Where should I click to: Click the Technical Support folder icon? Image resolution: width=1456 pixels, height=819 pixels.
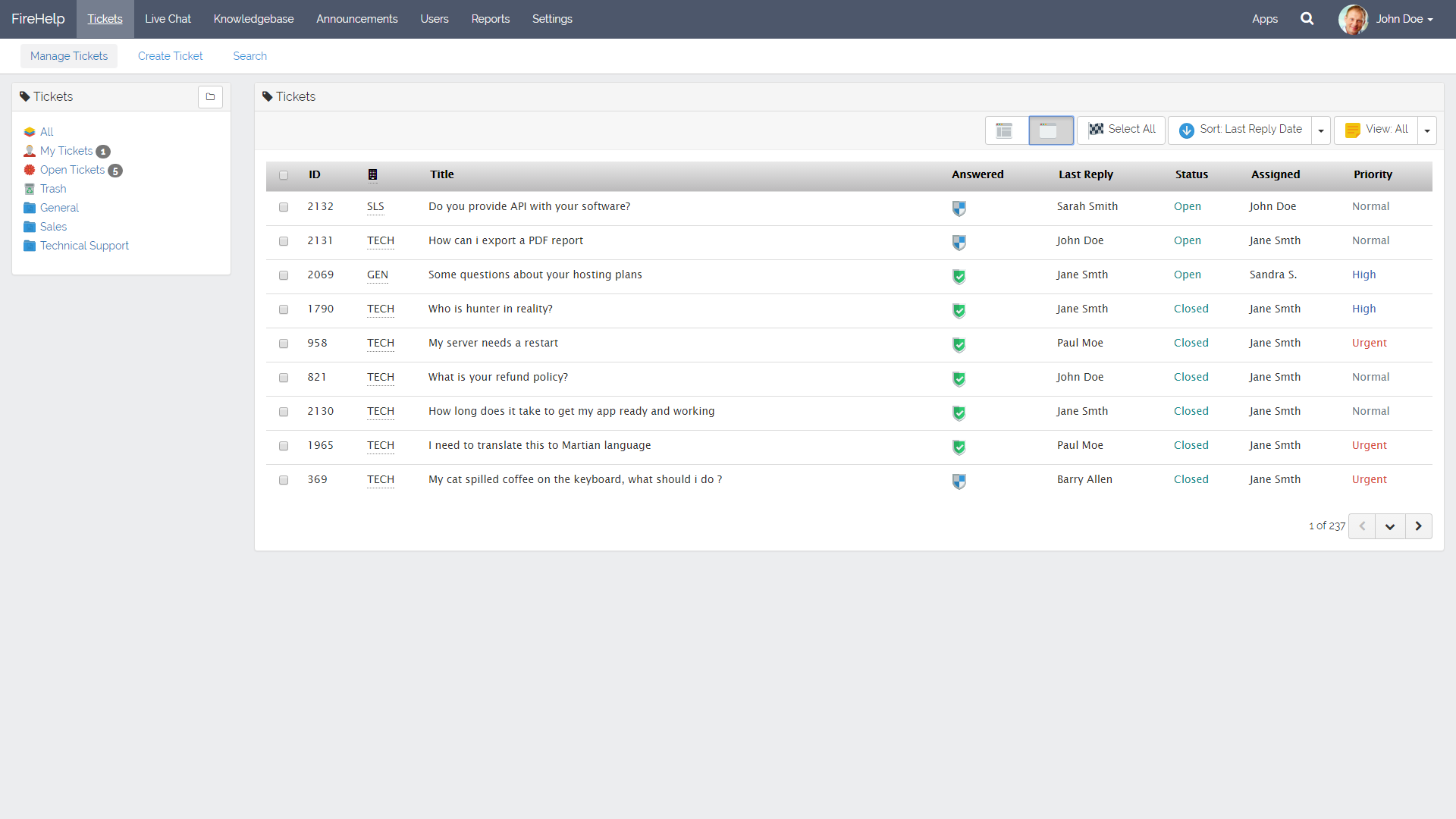point(30,246)
